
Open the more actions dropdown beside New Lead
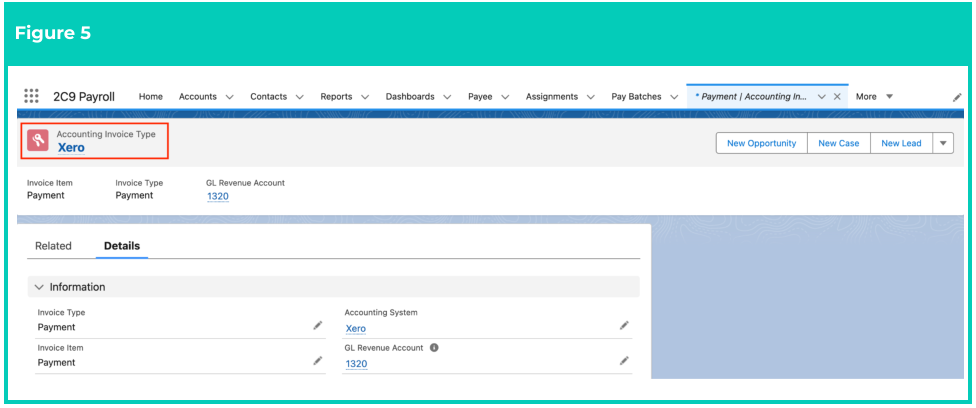pos(943,143)
